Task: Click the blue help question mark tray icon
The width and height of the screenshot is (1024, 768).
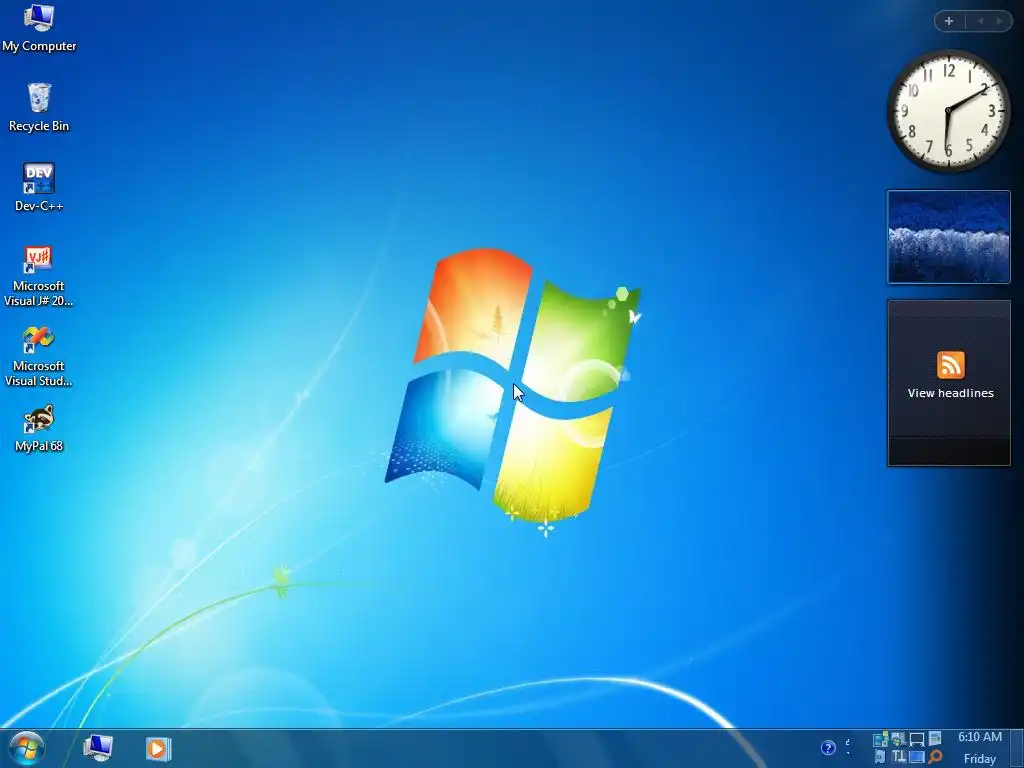Action: [828, 748]
